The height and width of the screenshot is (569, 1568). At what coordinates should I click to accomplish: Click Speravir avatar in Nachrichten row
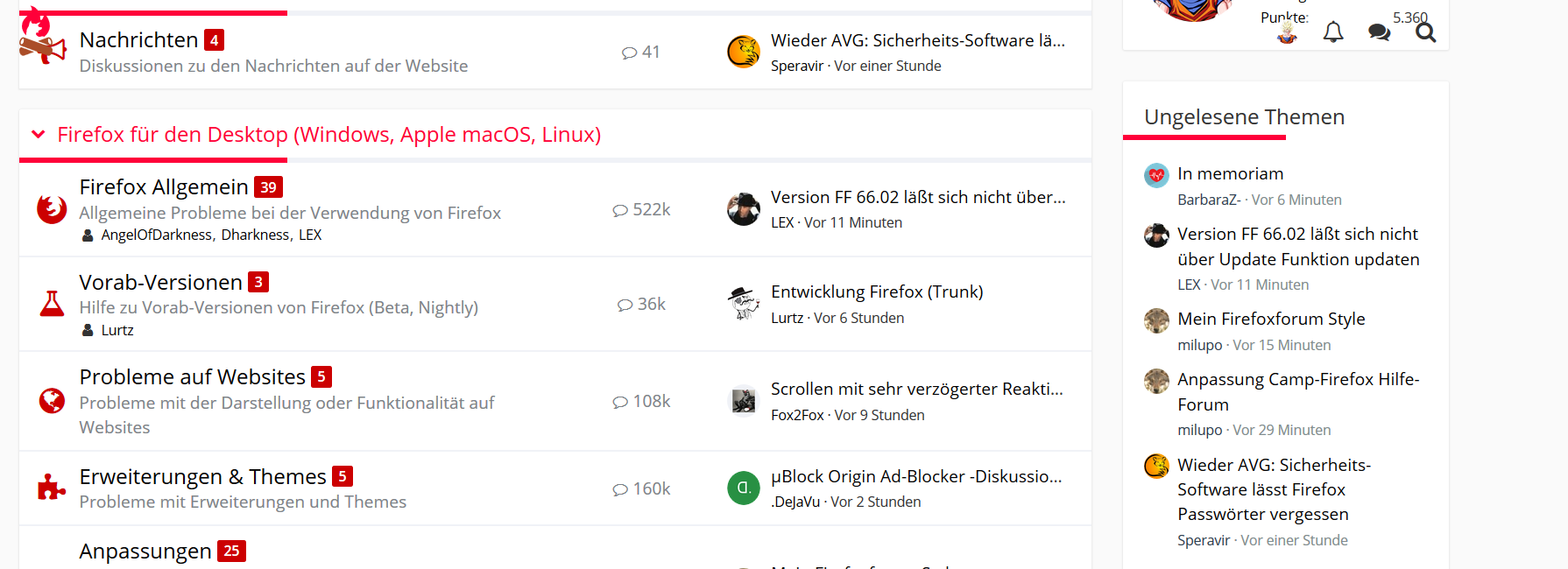click(744, 52)
